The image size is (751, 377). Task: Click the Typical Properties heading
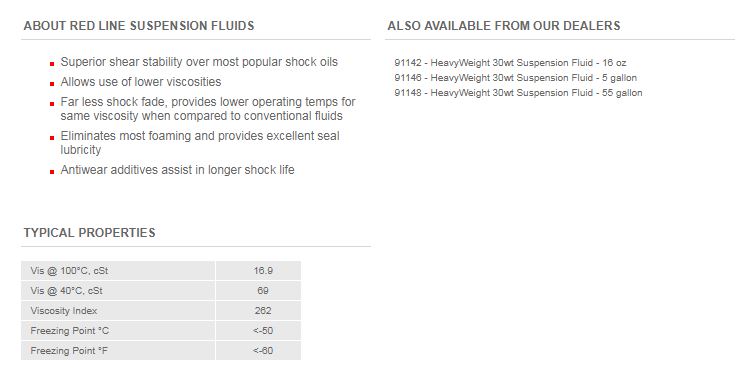click(x=90, y=233)
